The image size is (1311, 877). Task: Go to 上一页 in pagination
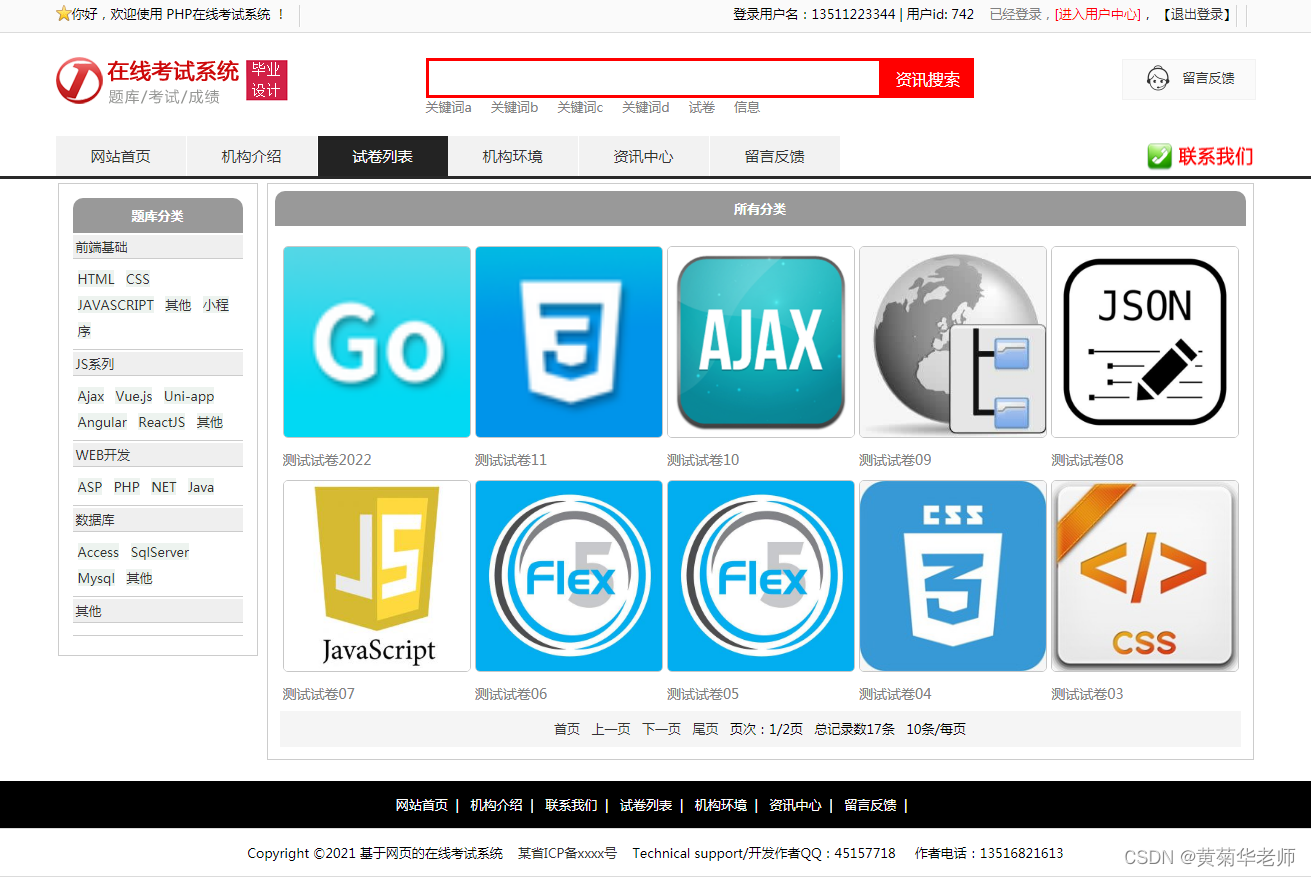point(611,729)
